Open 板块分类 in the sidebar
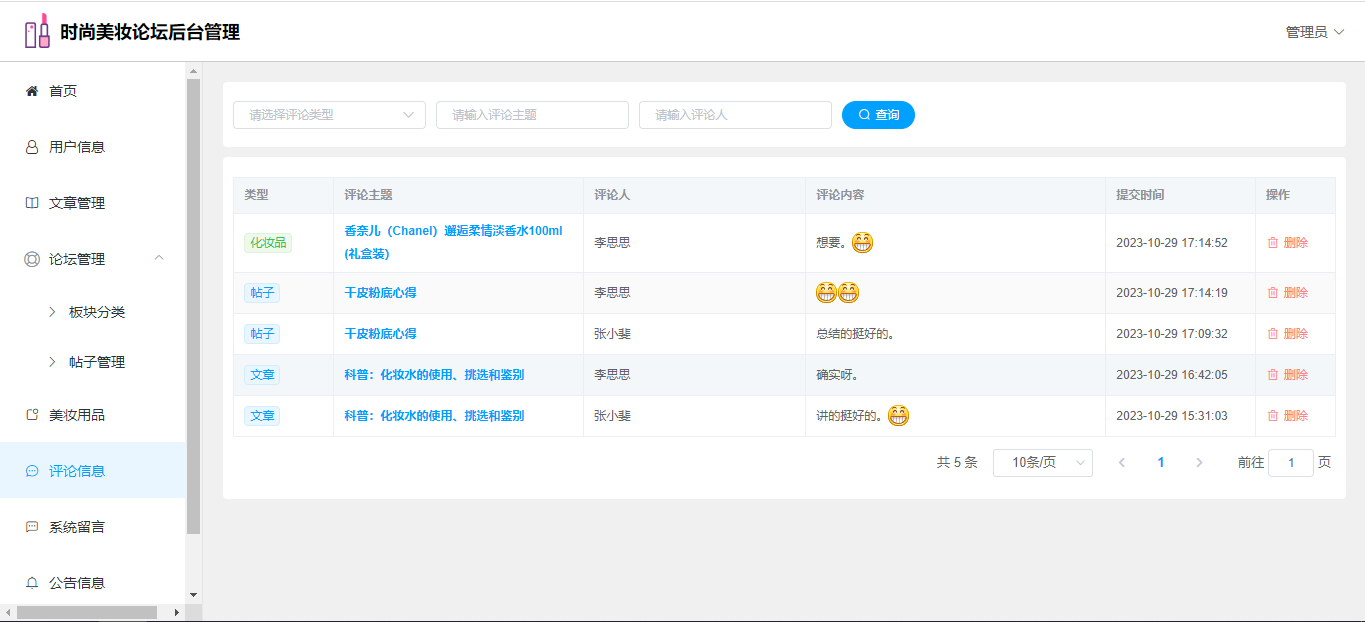The height and width of the screenshot is (622, 1365). [96, 312]
